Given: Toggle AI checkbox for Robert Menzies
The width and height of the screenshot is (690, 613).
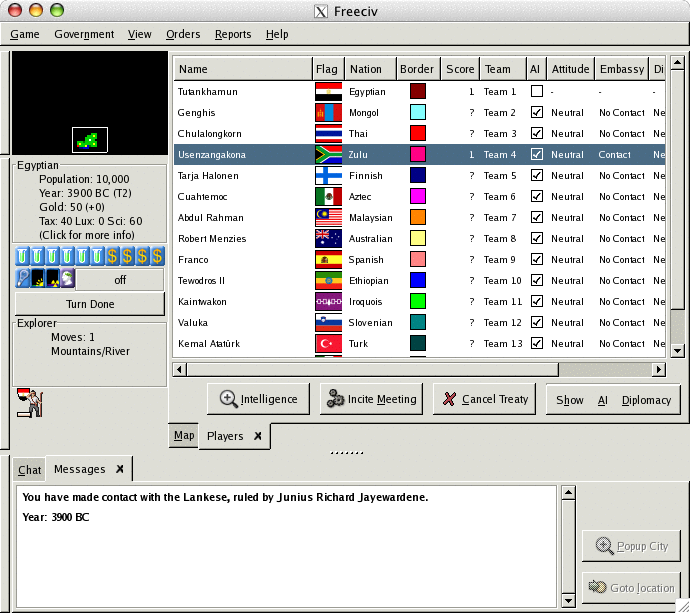Looking at the screenshot, I should [x=536, y=238].
